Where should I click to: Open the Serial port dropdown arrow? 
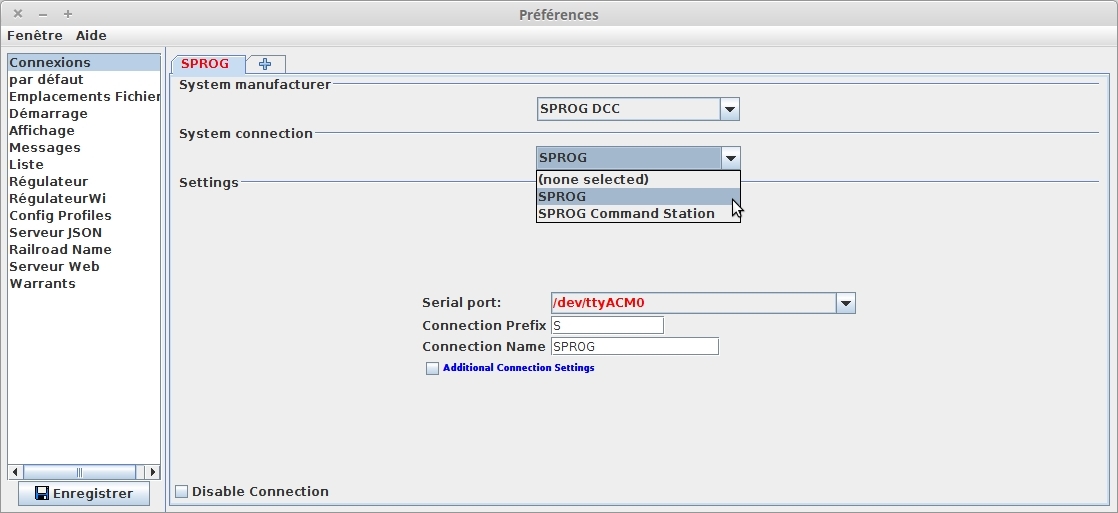tap(846, 303)
